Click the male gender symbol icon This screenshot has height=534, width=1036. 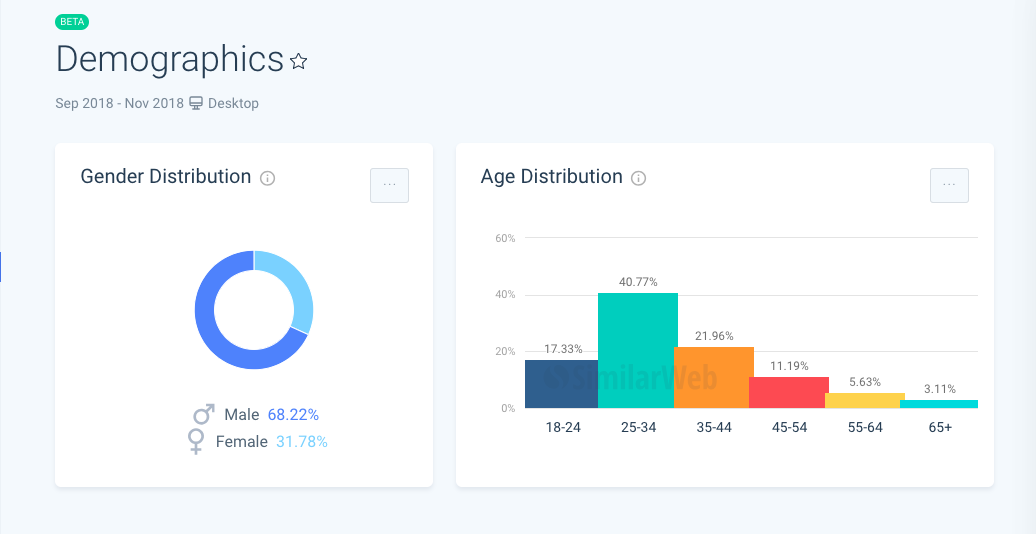pyautogui.click(x=204, y=414)
